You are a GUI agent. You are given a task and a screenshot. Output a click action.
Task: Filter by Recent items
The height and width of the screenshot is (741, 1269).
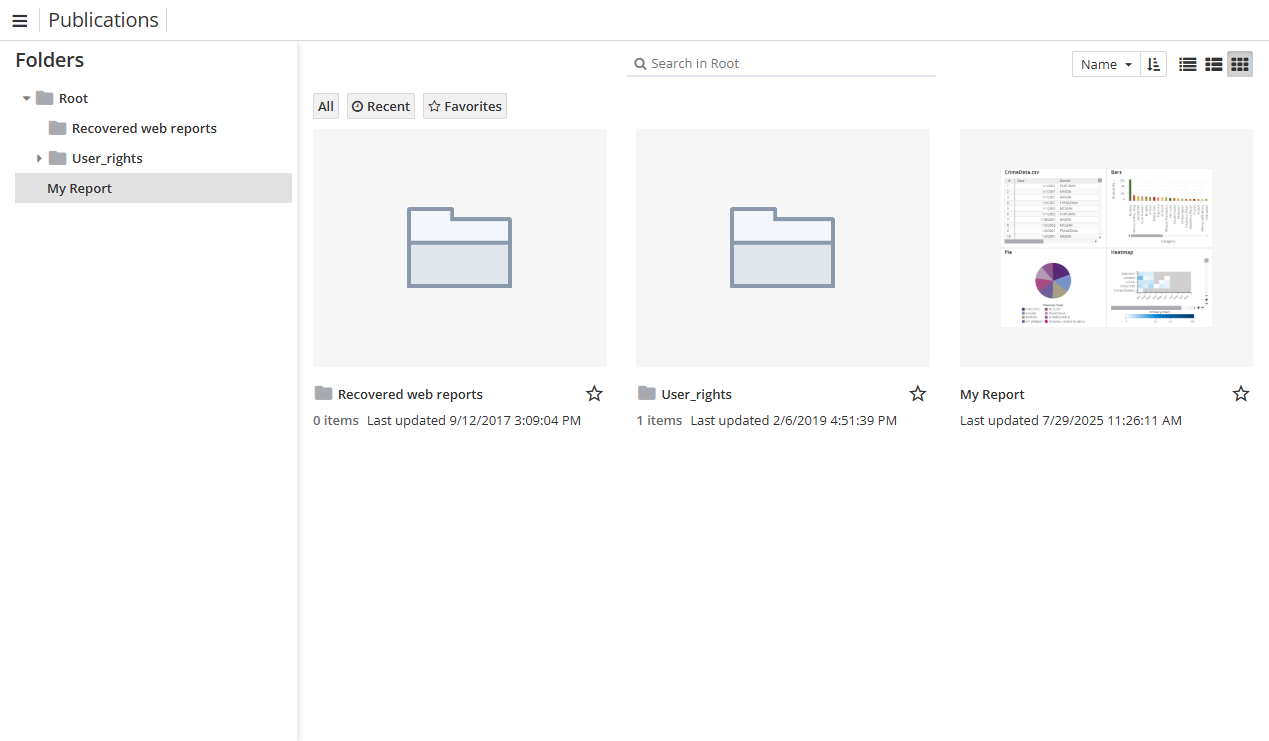click(381, 106)
